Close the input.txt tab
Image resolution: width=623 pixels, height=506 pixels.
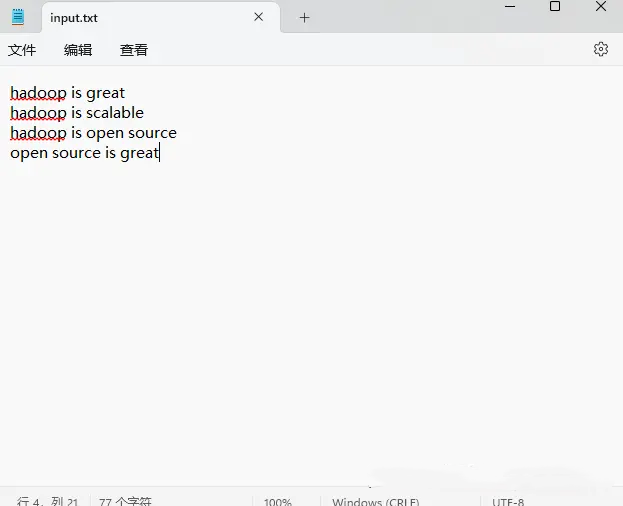coord(259,17)
